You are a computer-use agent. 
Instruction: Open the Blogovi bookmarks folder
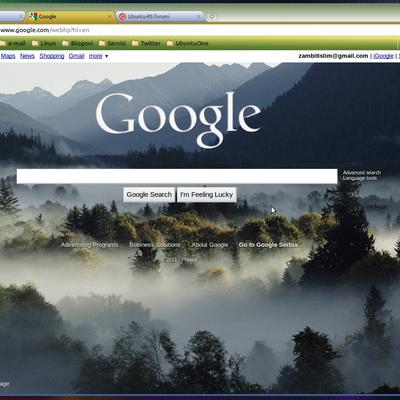pyautogui.click(x=78, y=43)
